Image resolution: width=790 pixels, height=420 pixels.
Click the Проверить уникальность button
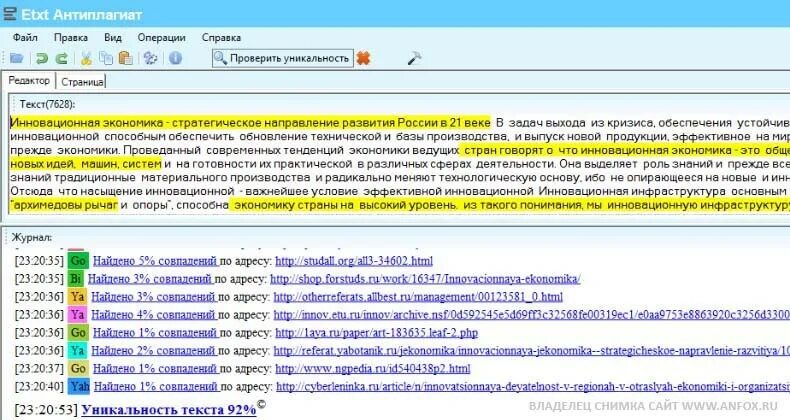coord(283,58)
